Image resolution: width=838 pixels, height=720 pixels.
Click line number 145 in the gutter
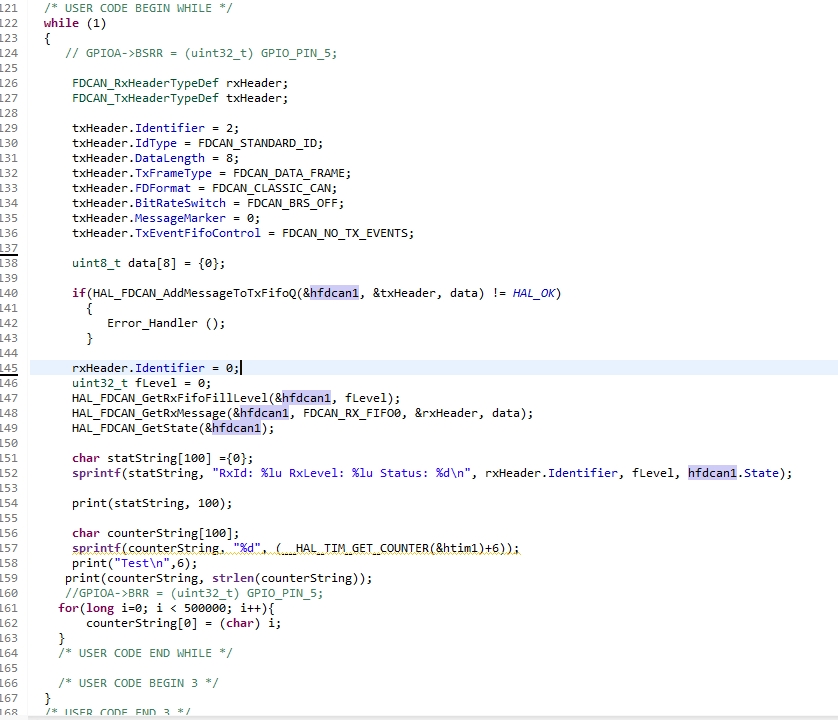tap(9, 368)
